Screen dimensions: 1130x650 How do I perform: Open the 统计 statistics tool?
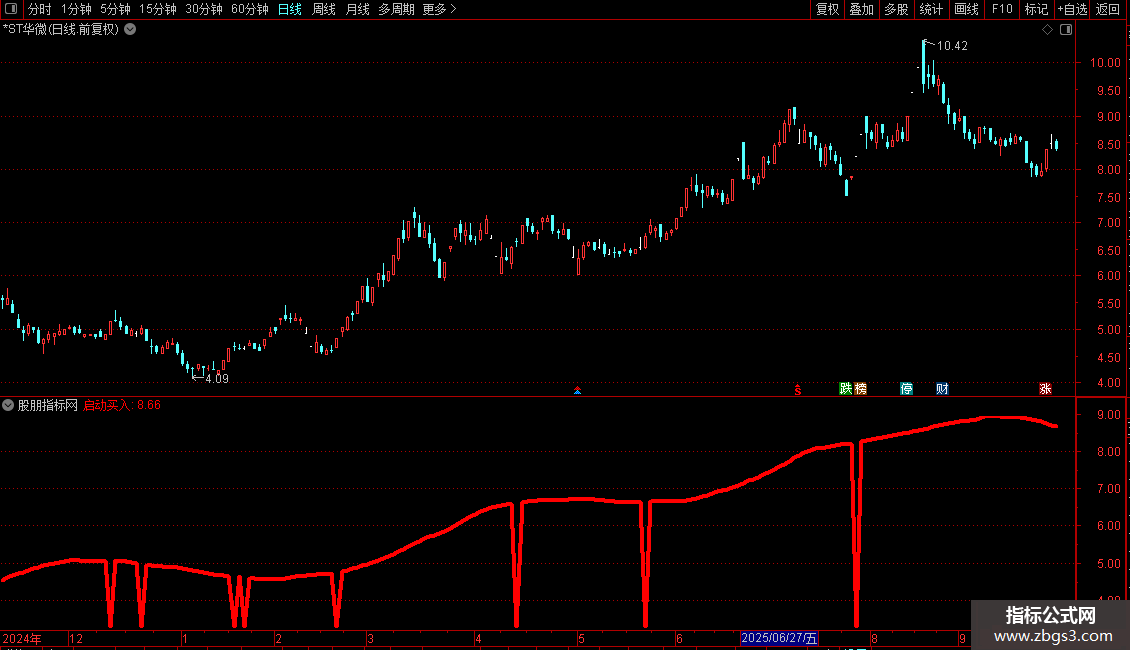[931, 9]
